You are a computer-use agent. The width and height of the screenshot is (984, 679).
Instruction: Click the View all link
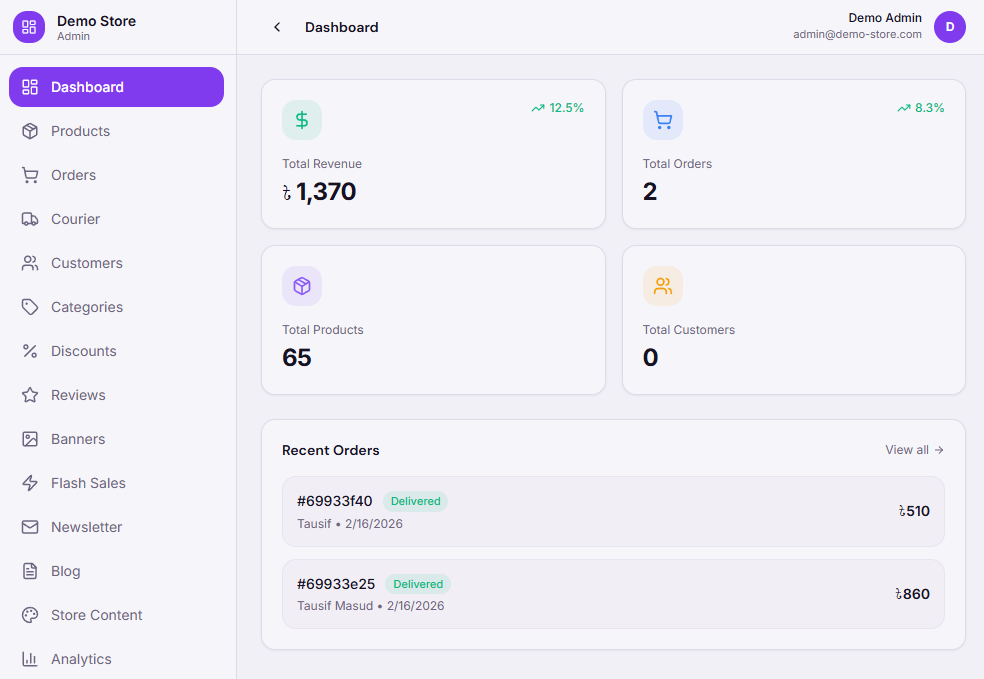click(x=905, y=450)
